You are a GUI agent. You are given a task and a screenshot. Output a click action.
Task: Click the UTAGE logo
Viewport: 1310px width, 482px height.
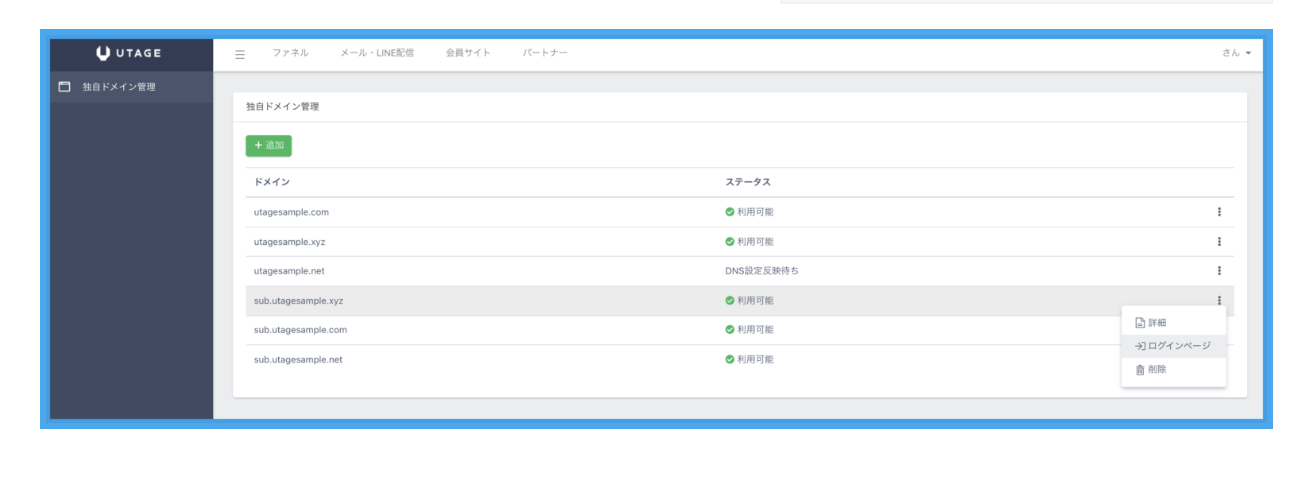[130, 54]
